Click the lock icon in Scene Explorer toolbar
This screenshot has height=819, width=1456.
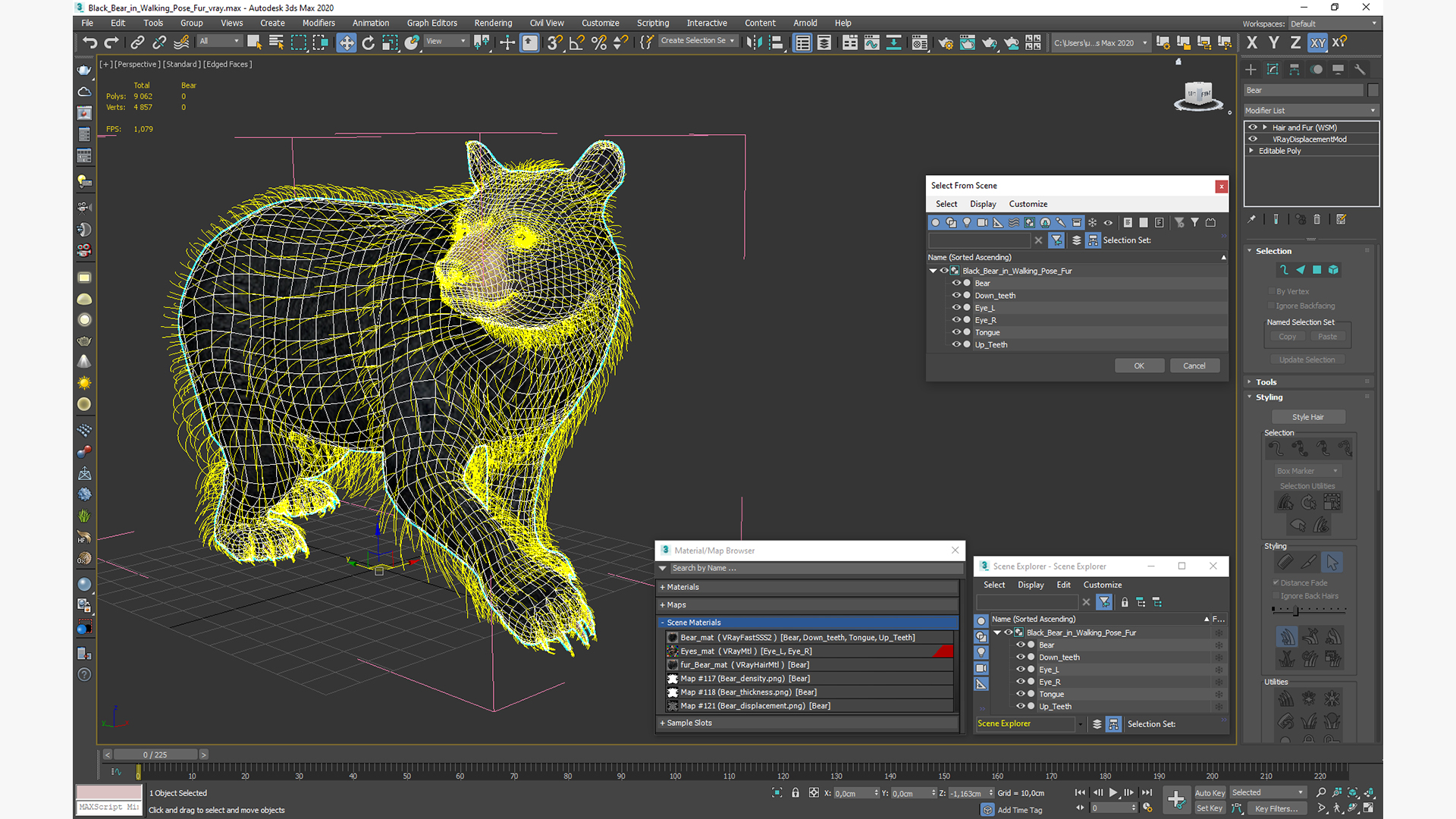[x=1125, y=602]
